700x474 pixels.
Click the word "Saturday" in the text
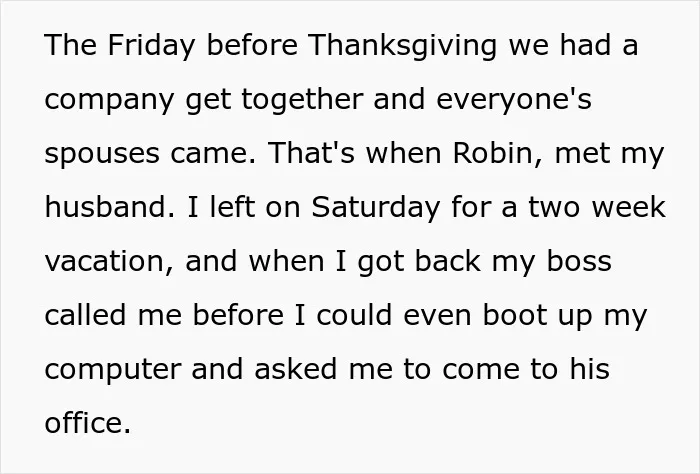376,208
